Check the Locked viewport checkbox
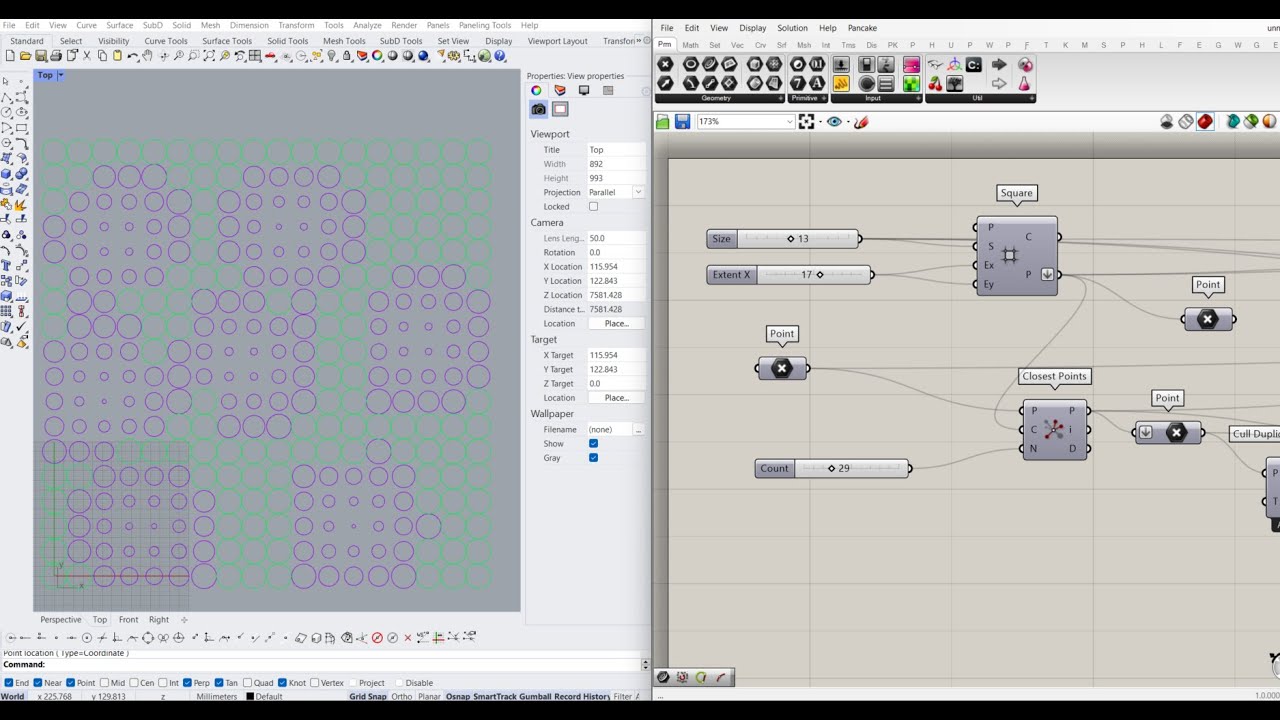The width and height of the screenshot is (1280, 720). click(x=593, y=207)
